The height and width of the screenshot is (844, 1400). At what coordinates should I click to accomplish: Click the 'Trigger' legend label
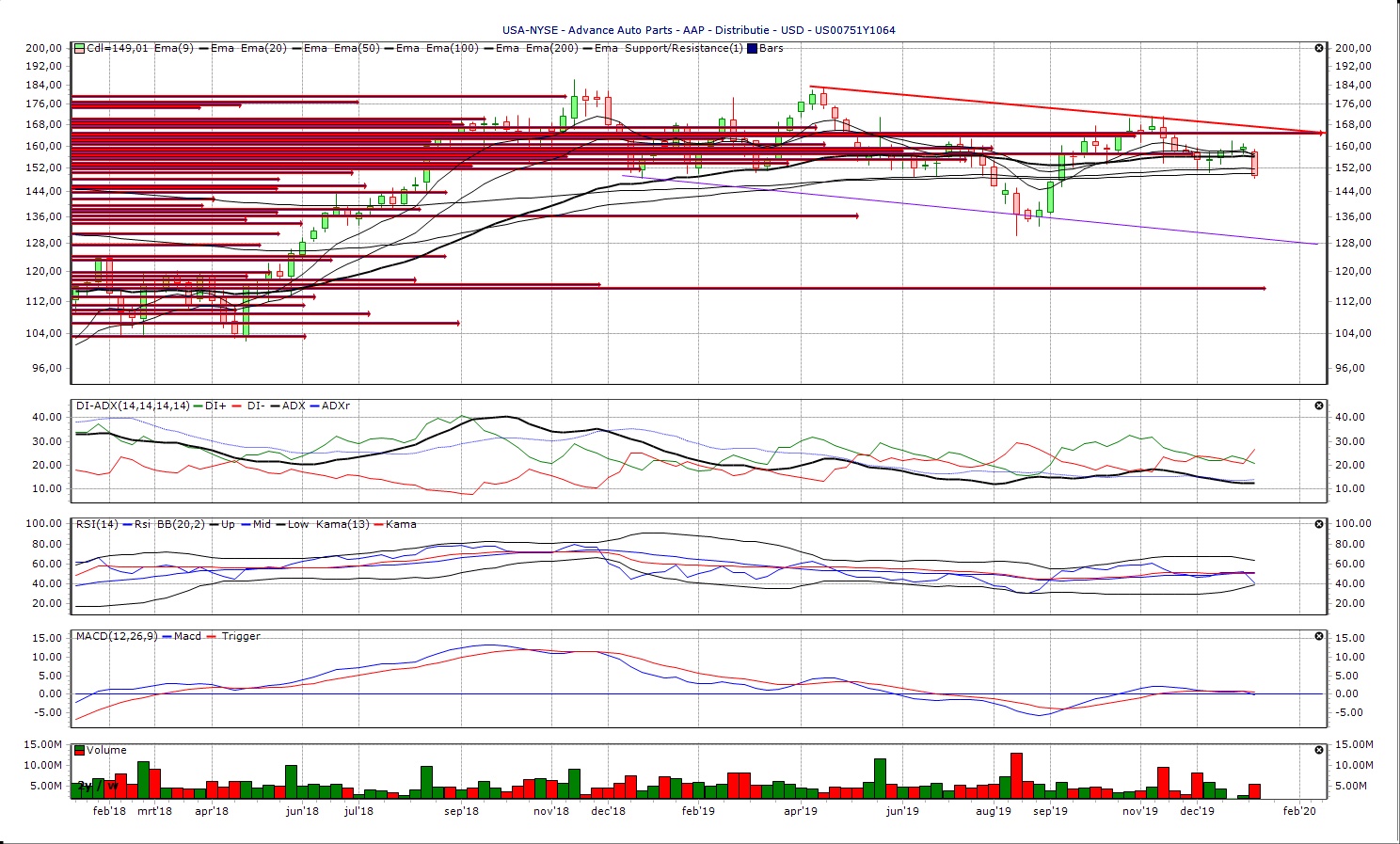241,636
